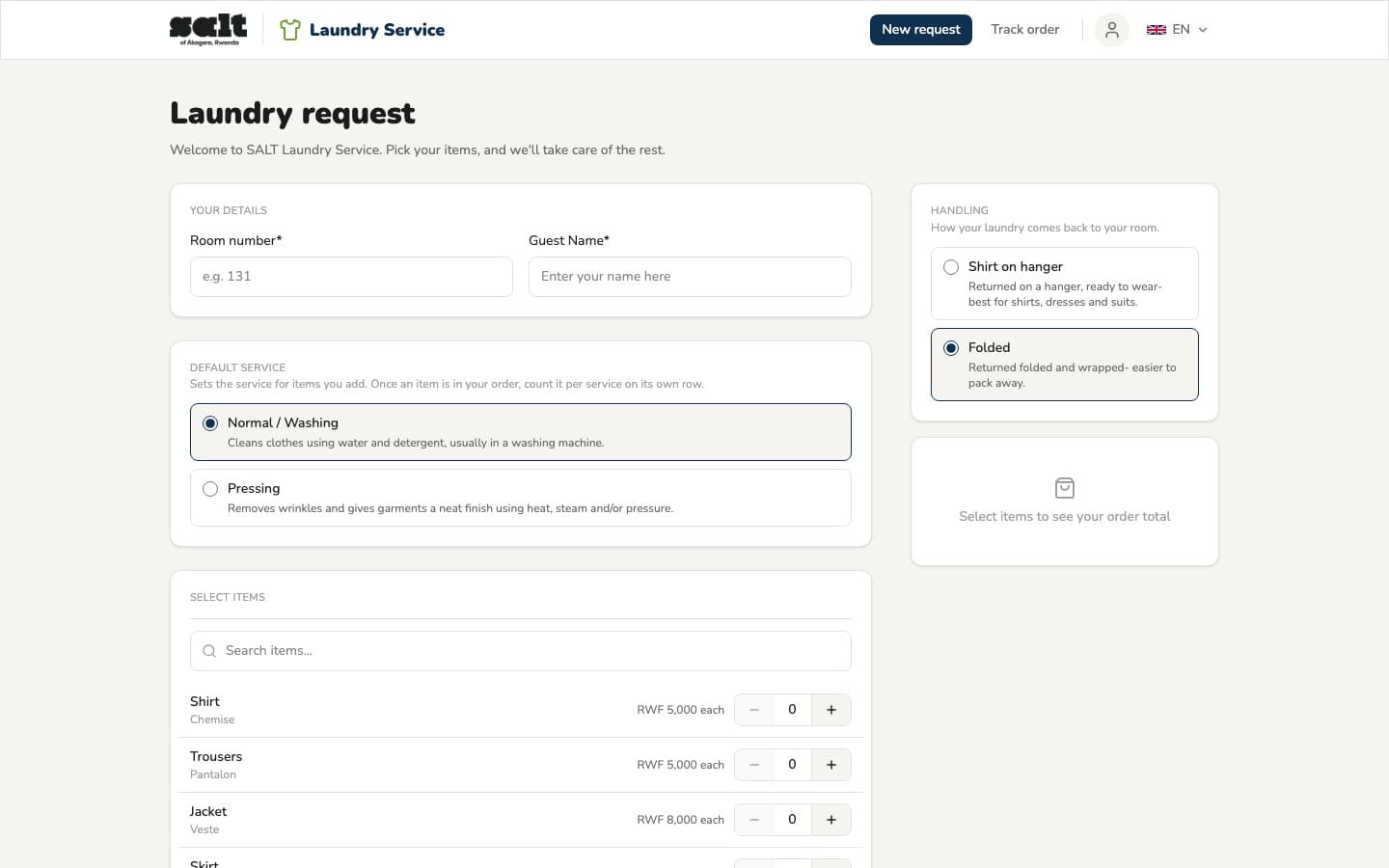Image resolution: width=1389 pixels, height=868 pixels.
Task: Focus the Guest Name input field
Action: pyautogui.click(x=690, y=277)
